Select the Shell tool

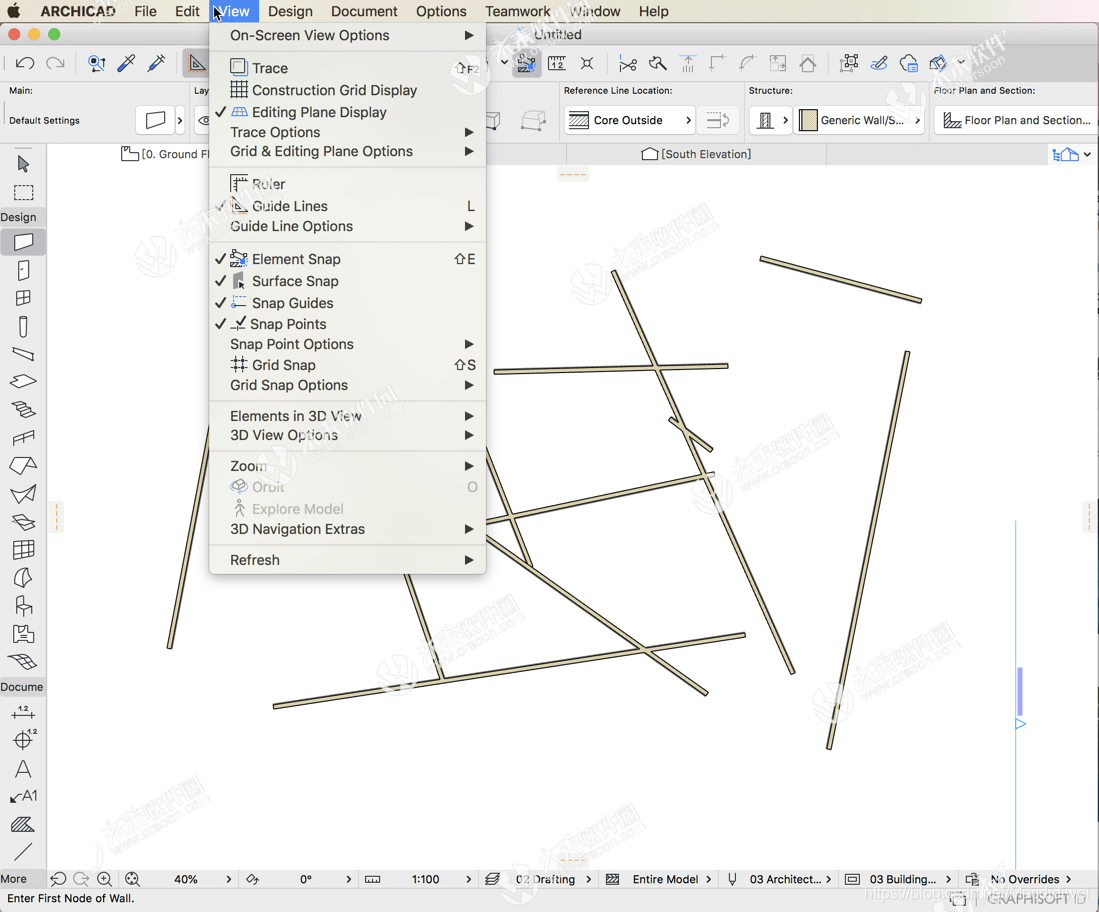(x=23, y=494)
